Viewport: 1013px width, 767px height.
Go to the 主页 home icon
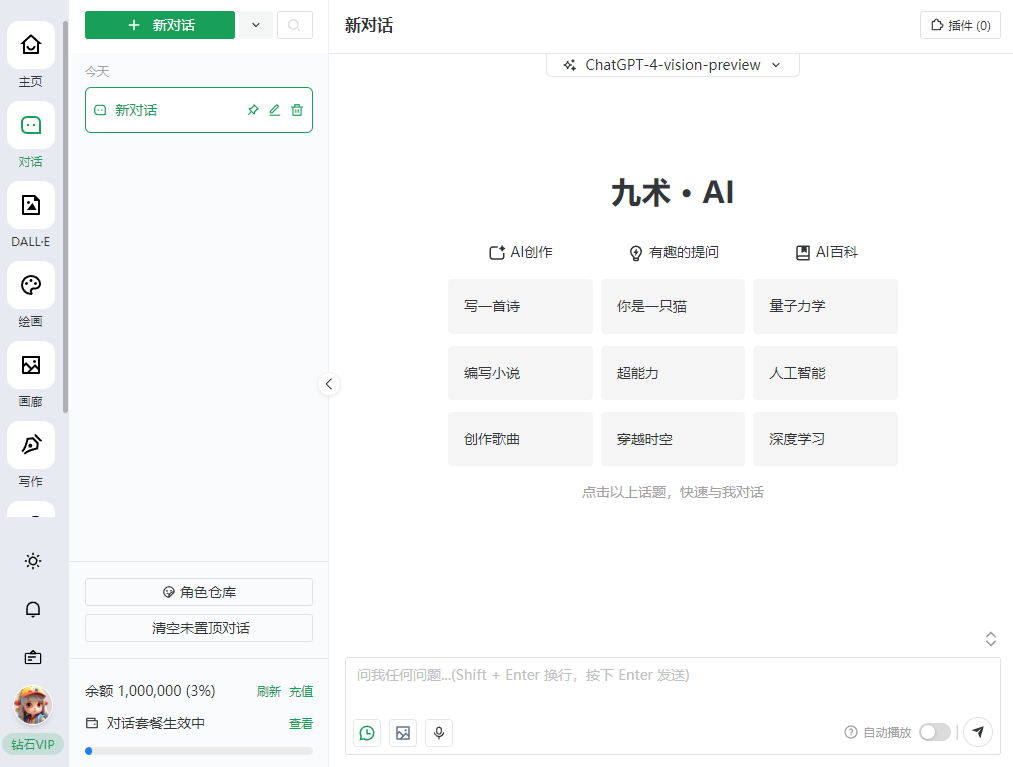pyautogui.click(x=31, y=45)
